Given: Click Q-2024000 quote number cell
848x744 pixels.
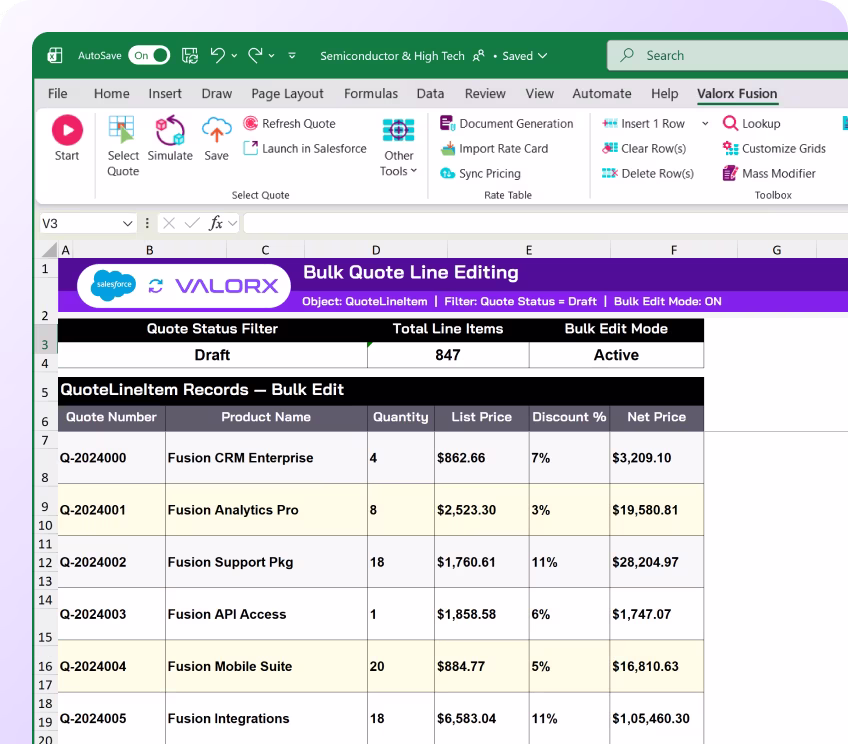Looking at the screenshot, I should (111, 457).
